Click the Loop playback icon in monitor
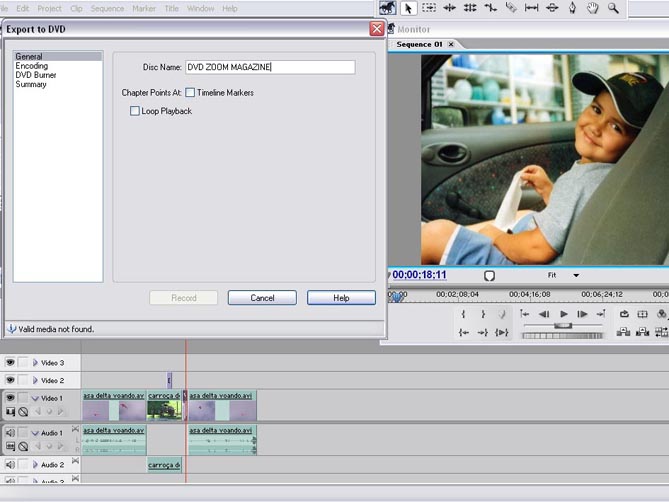This screenshot has height=502, width=669. [x=623, y=314]
